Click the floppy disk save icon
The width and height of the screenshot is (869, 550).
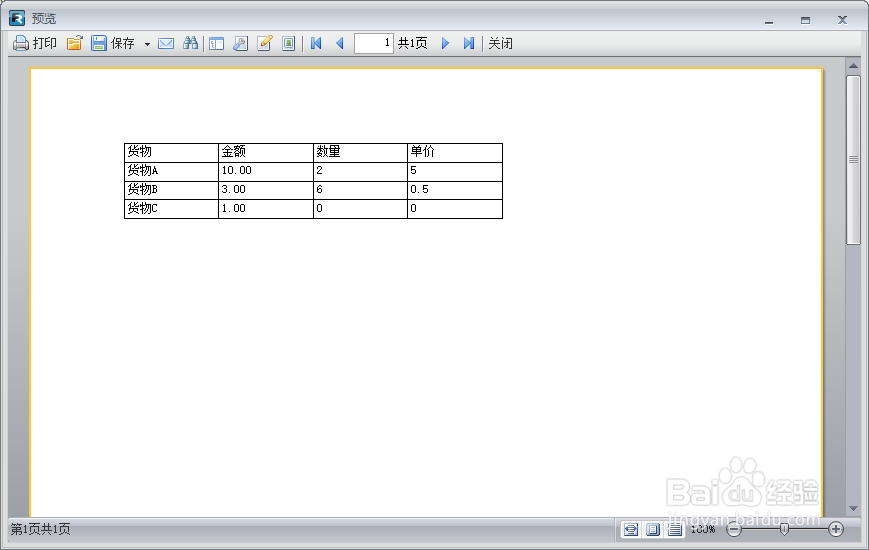tap(99, 43)
